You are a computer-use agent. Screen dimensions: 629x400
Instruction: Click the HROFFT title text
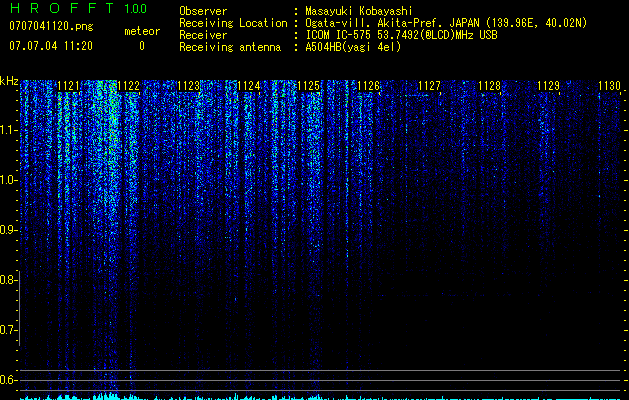pos(62,8)
